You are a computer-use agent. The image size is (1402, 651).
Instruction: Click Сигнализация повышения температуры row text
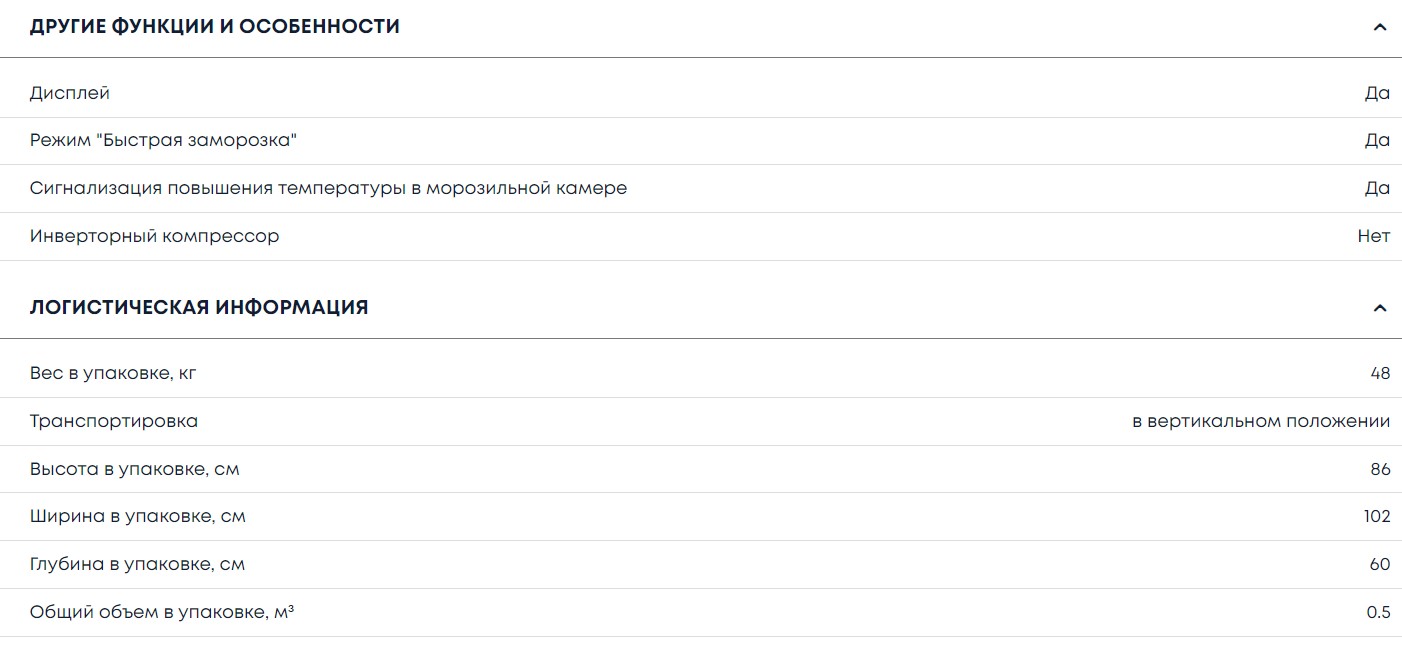(x=328, y=188)
